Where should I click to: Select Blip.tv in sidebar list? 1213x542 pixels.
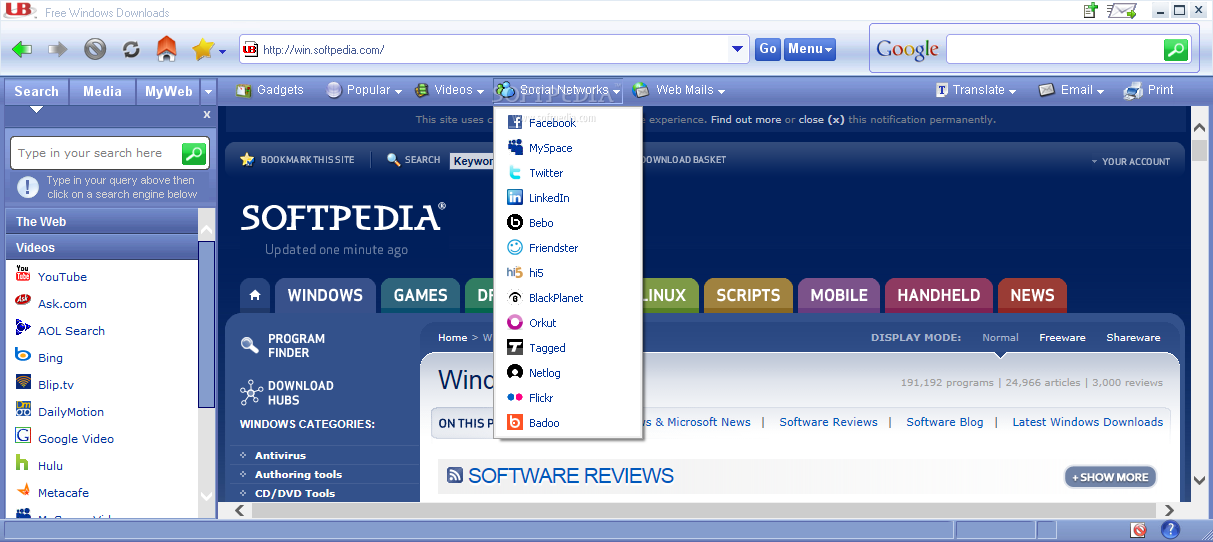tap(55, 385)
